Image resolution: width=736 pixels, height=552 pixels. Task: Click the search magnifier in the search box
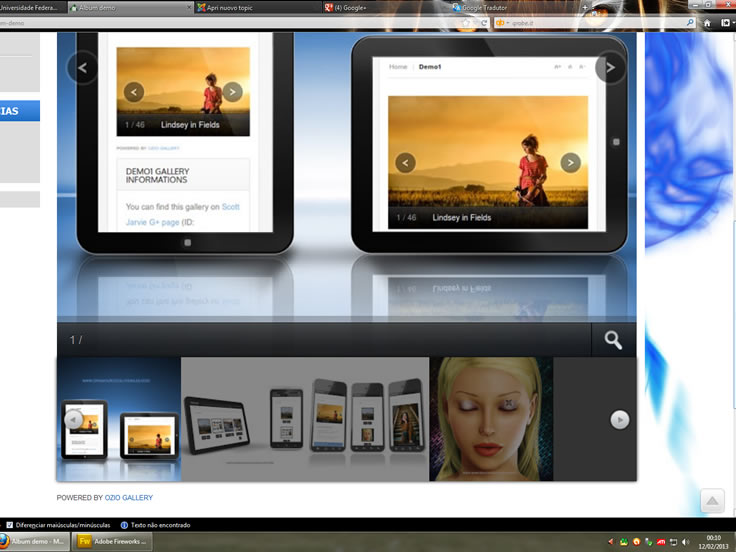(690, 23)
